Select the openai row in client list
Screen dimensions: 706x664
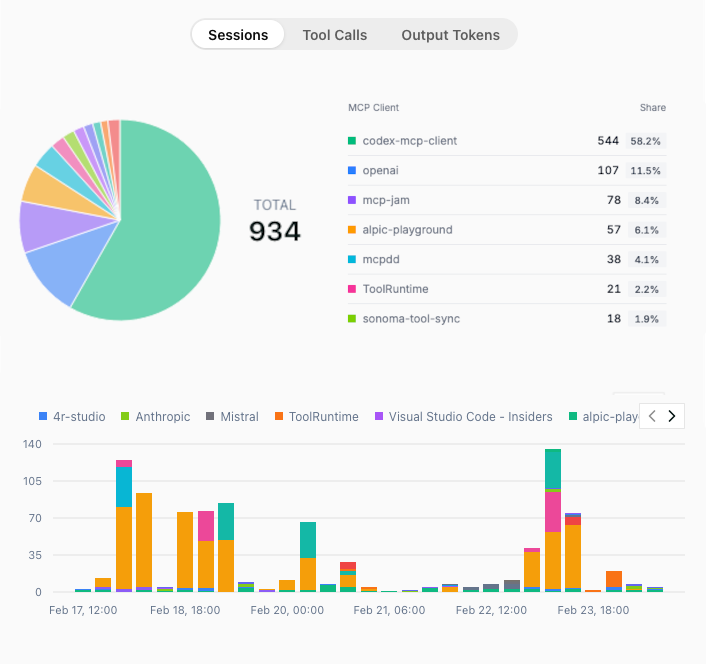[380, 171]
